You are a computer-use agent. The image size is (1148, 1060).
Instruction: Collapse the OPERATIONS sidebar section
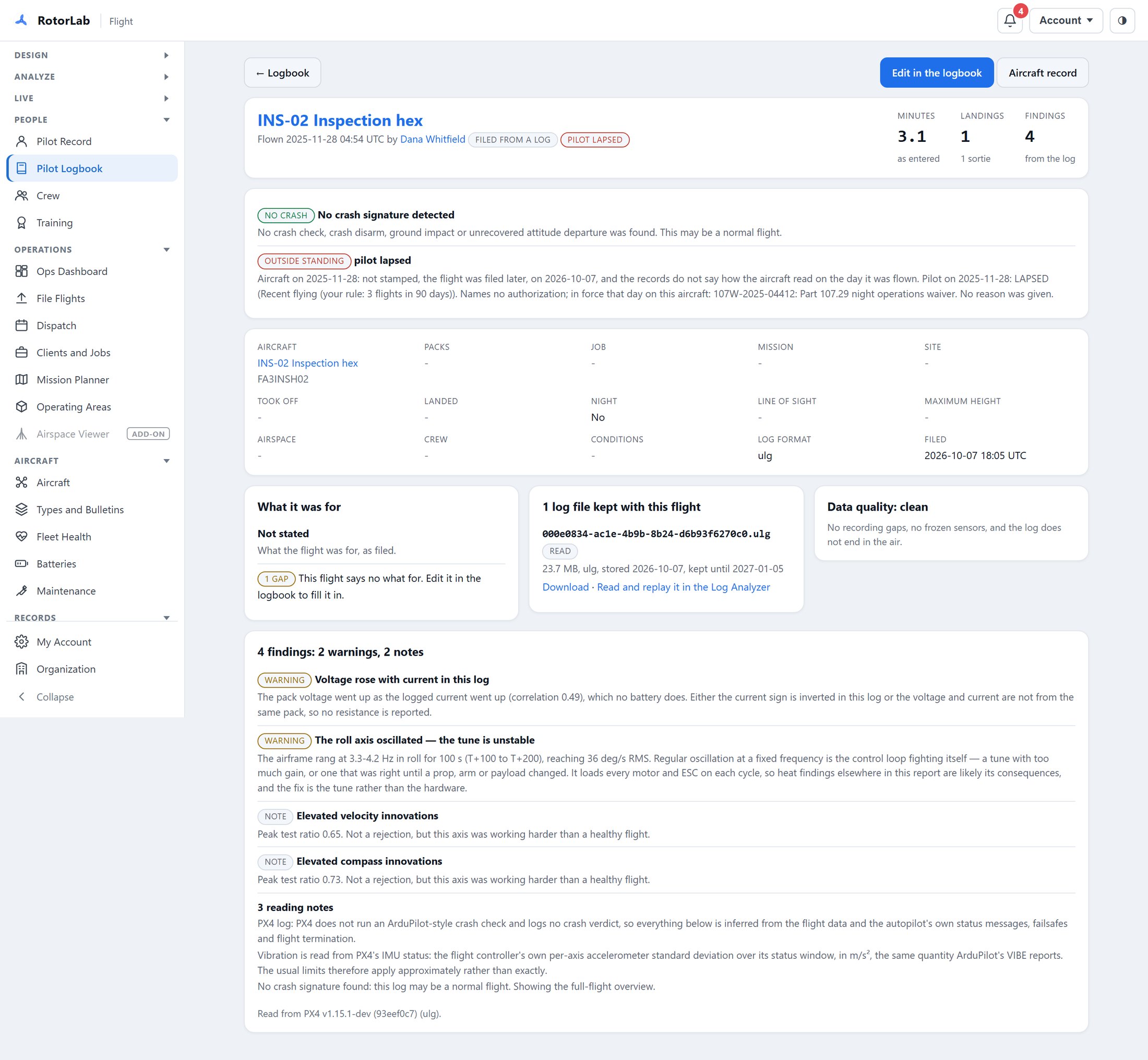[x=92, y=249]
